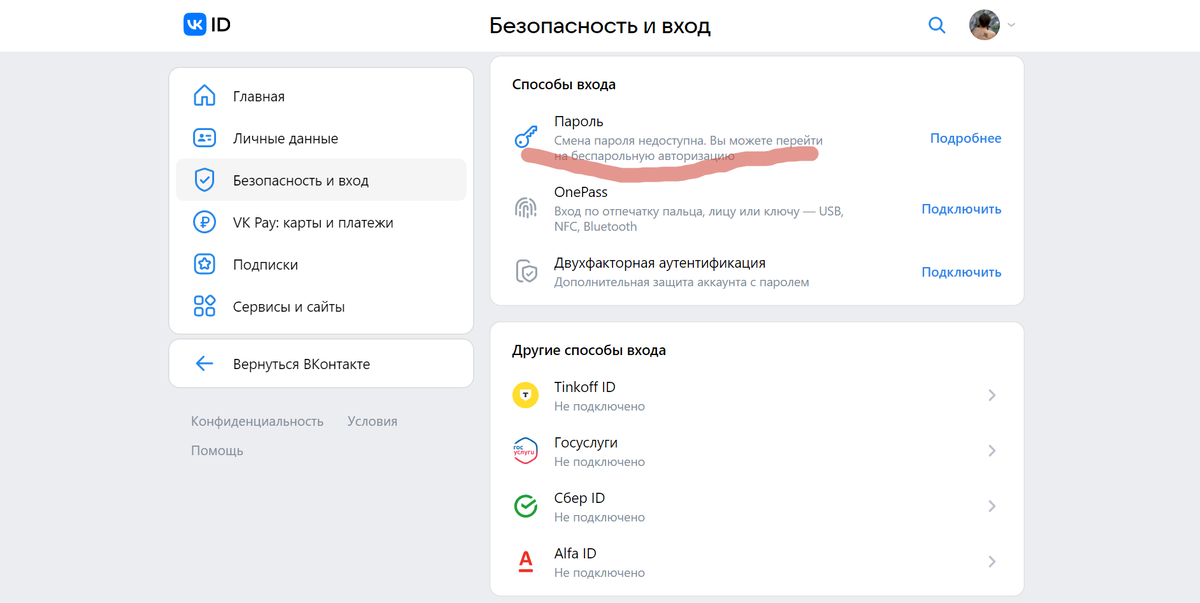1200x603 pixels.
Task: Return via Вернуться ВКонтакте
Action: tap(321, 364)
